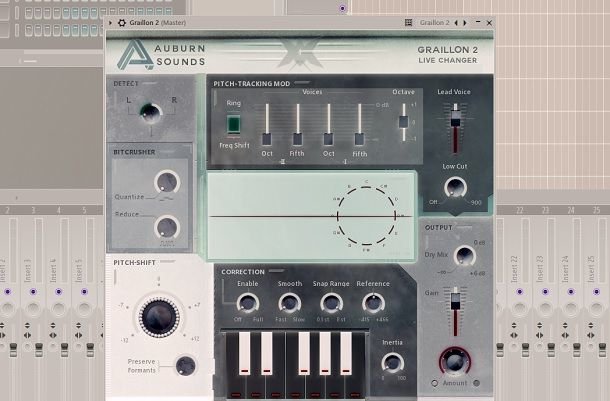Toggle Insert 4 mute dot in mixer
This screenshot has height=401, width=610.
tap(58, 292)
